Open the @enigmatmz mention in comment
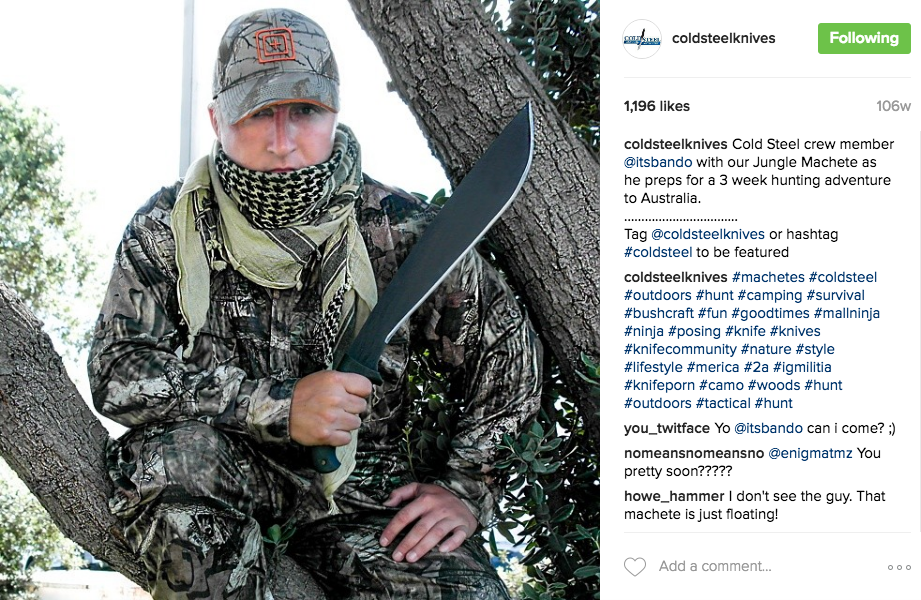This screenshot has width=921, height=600. [x=810, y=454]
